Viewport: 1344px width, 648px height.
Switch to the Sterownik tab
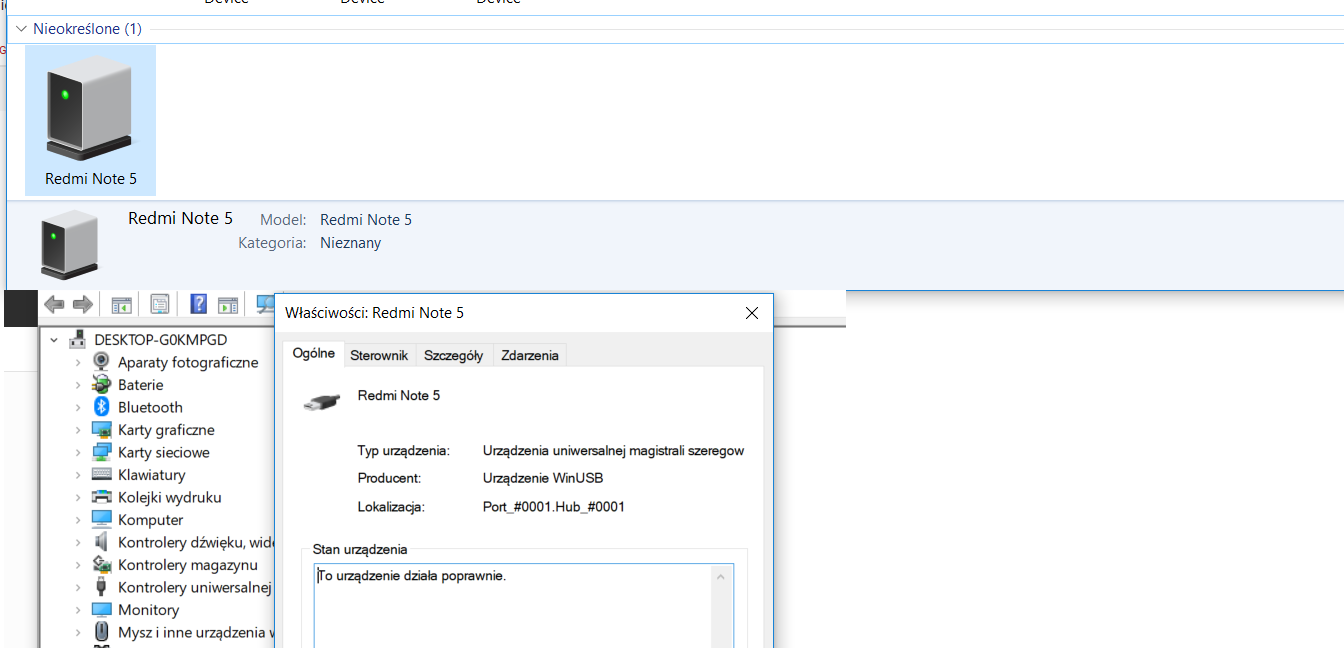379,355
